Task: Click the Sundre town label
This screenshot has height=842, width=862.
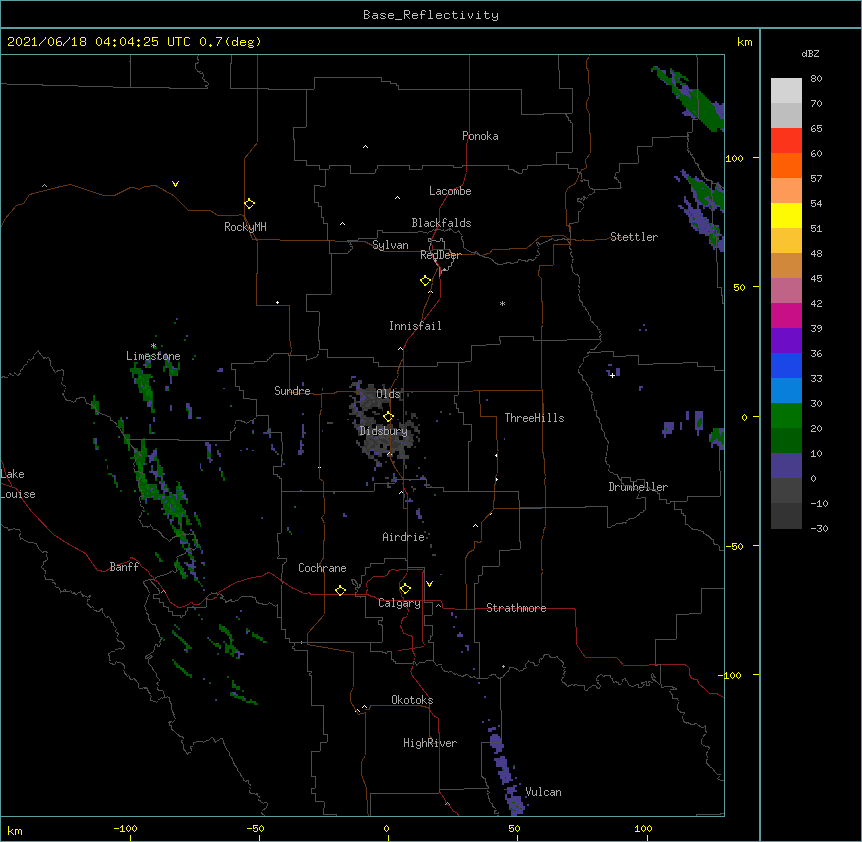Action: point(292,391)
